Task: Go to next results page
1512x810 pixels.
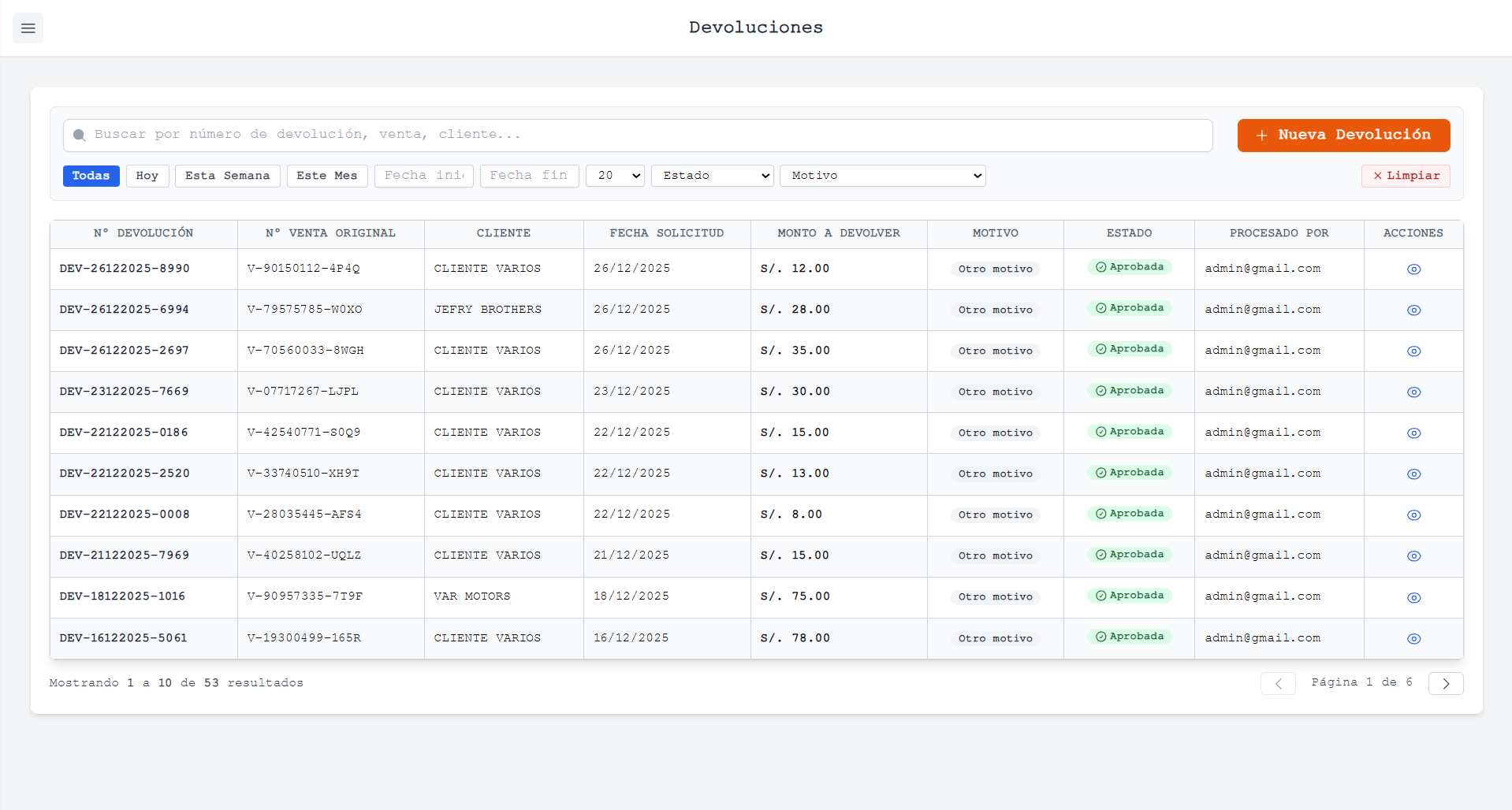Action: 1446,684
